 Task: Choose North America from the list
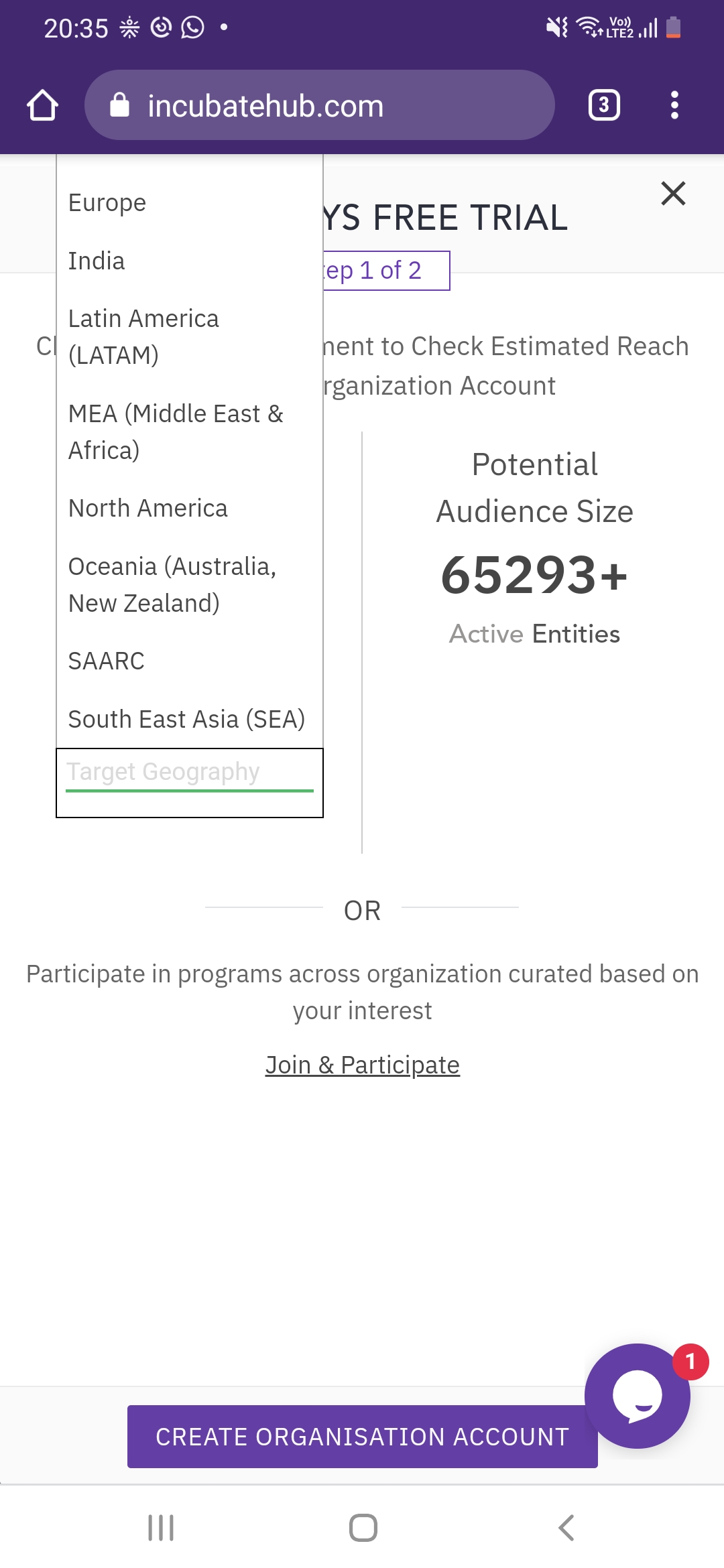148,508
